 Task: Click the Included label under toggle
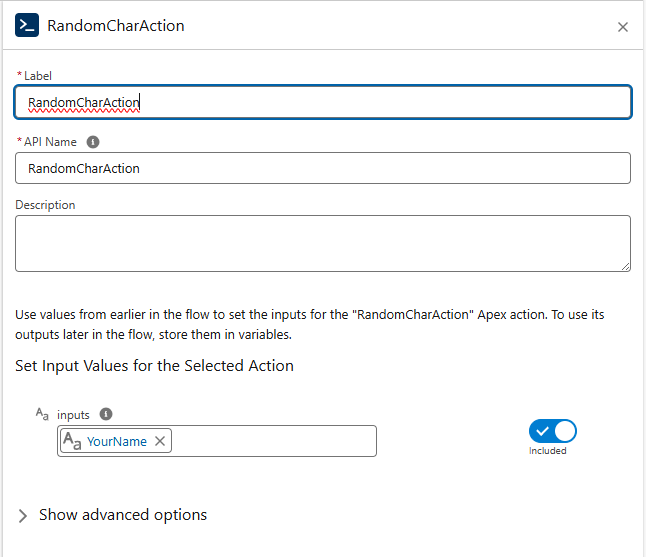(548, 451)
